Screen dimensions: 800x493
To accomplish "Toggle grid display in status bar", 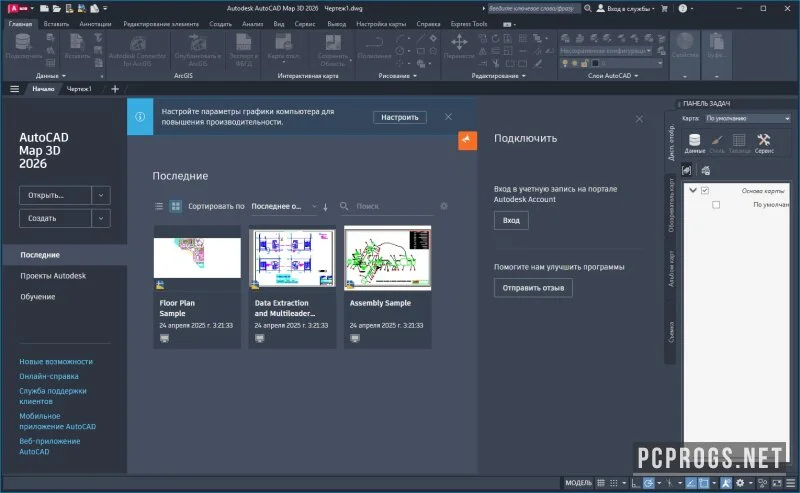I will pos(601,483).
